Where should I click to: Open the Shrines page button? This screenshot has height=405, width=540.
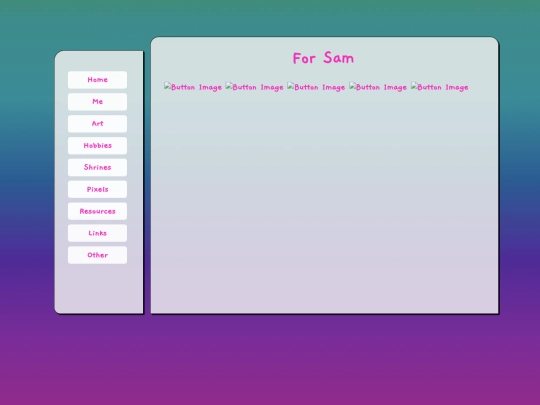(97, 167)
